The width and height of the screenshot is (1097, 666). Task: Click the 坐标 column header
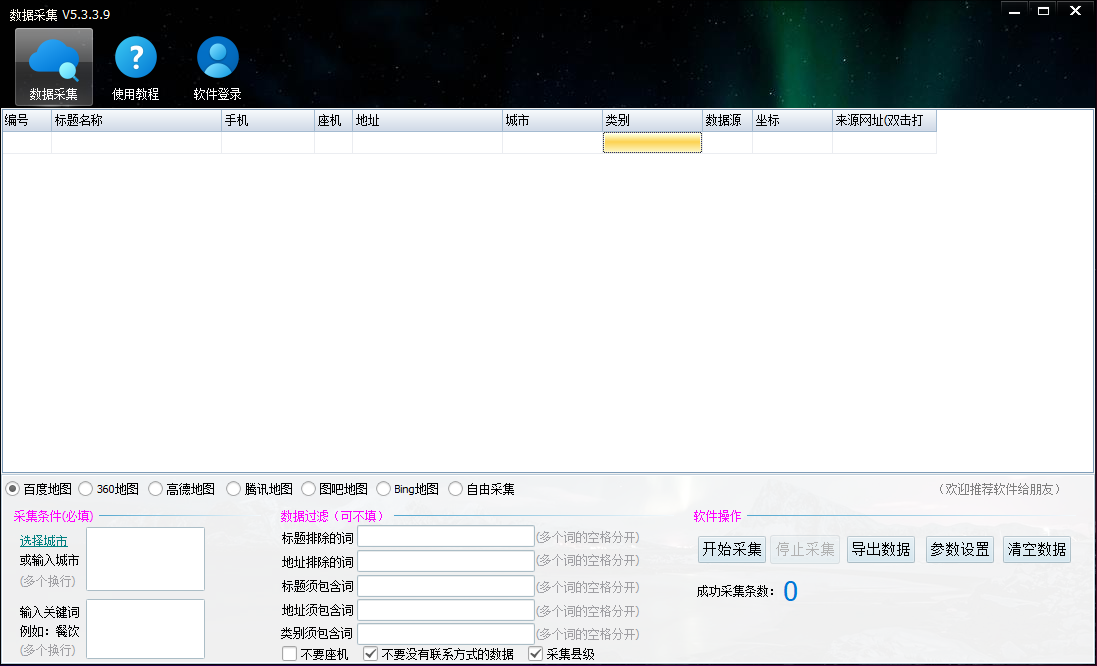[793, 120]
